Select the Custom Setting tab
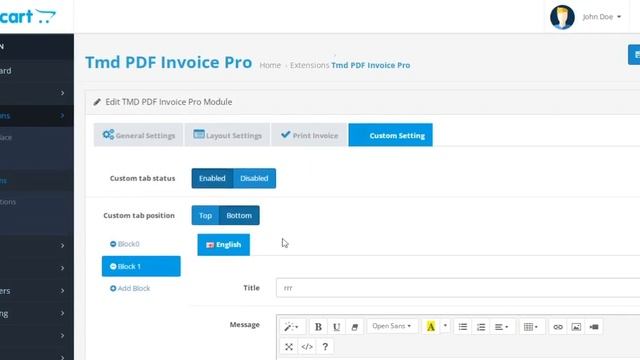Screen dimensions: 640x360 391,135
